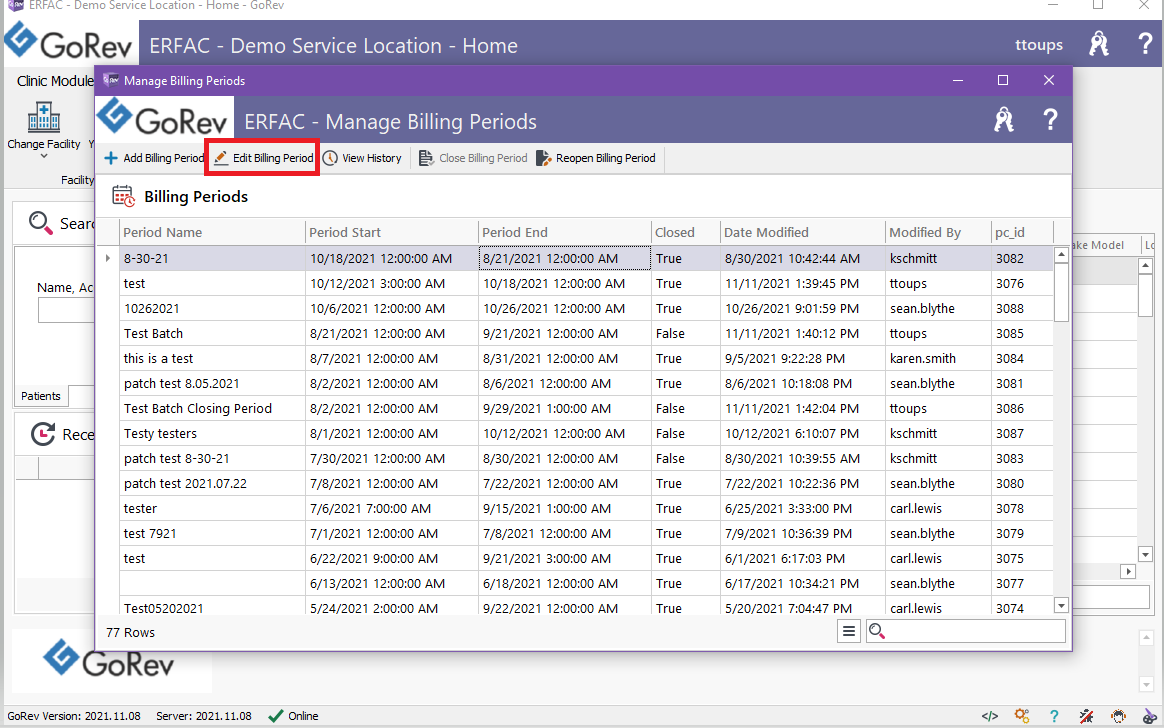Open help question mark in the Home window header

point(1145,45)
